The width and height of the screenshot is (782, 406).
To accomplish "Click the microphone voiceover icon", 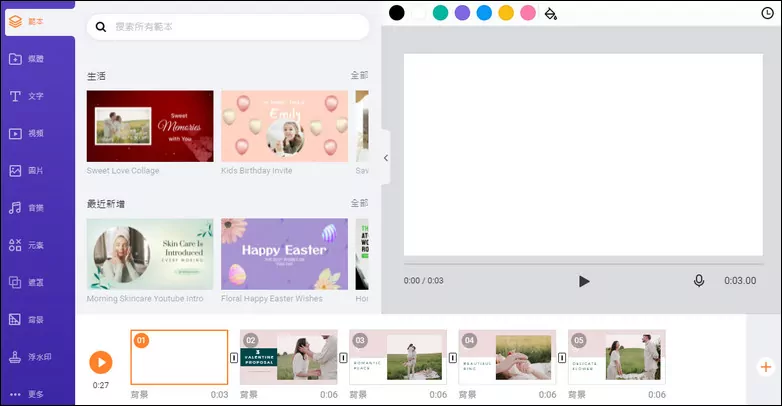I will click(x=699, y=281).
